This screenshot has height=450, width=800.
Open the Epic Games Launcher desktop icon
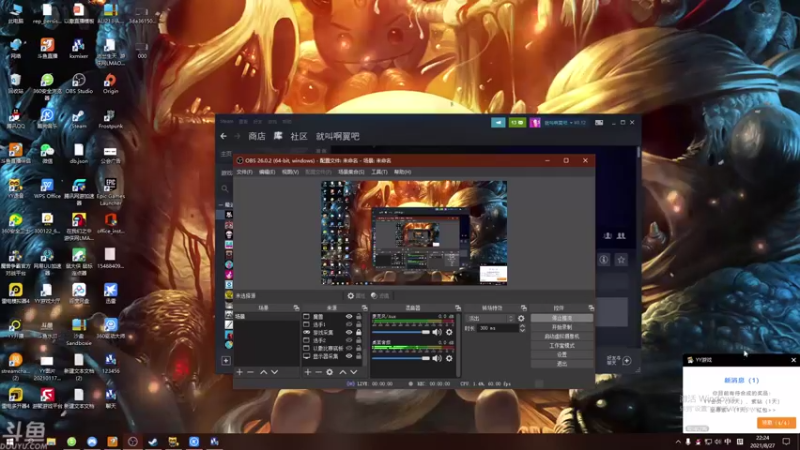pyautogui.click(x=110, y=192)
